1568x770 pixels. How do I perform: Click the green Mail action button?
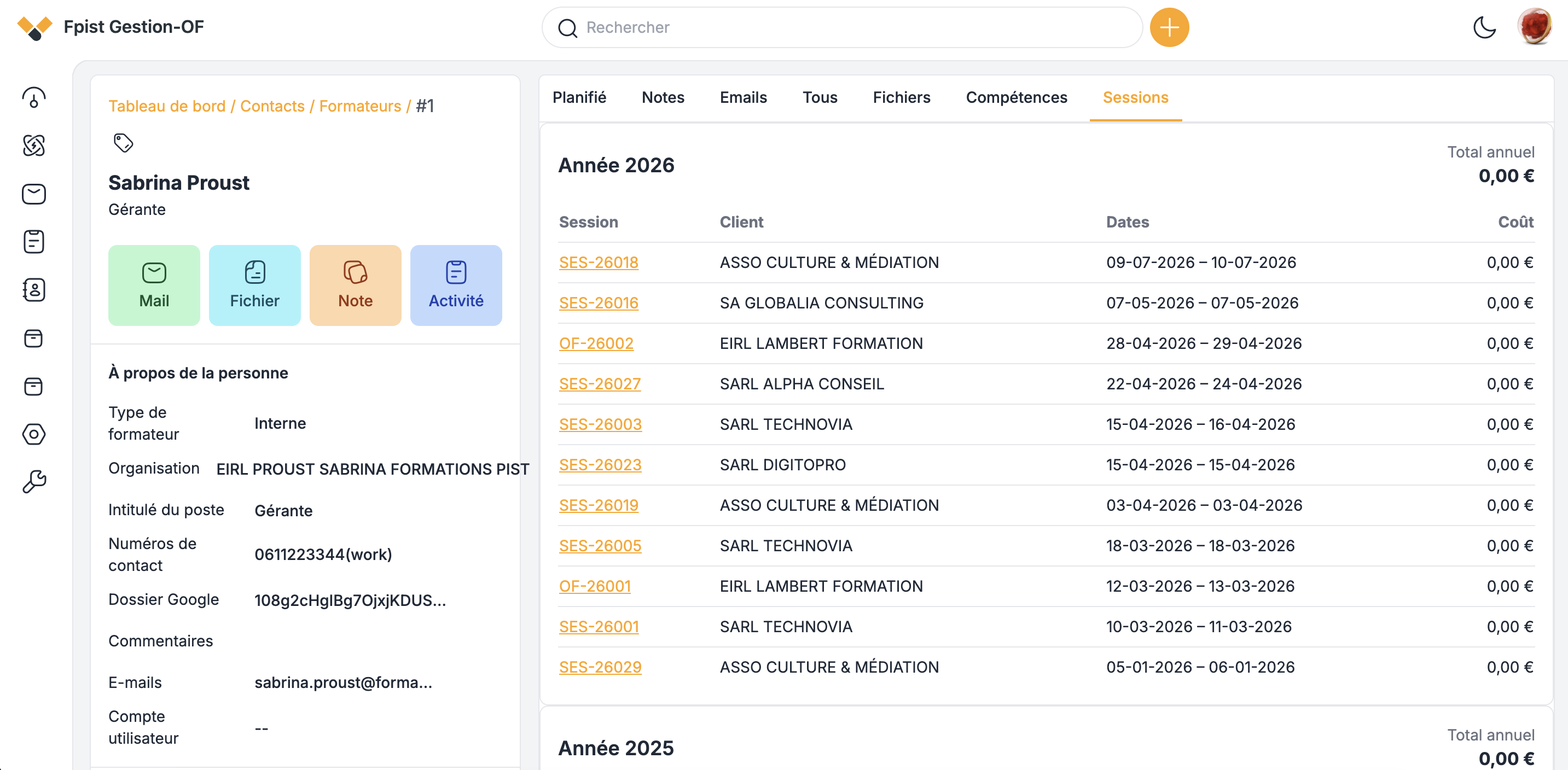[154, 285]
